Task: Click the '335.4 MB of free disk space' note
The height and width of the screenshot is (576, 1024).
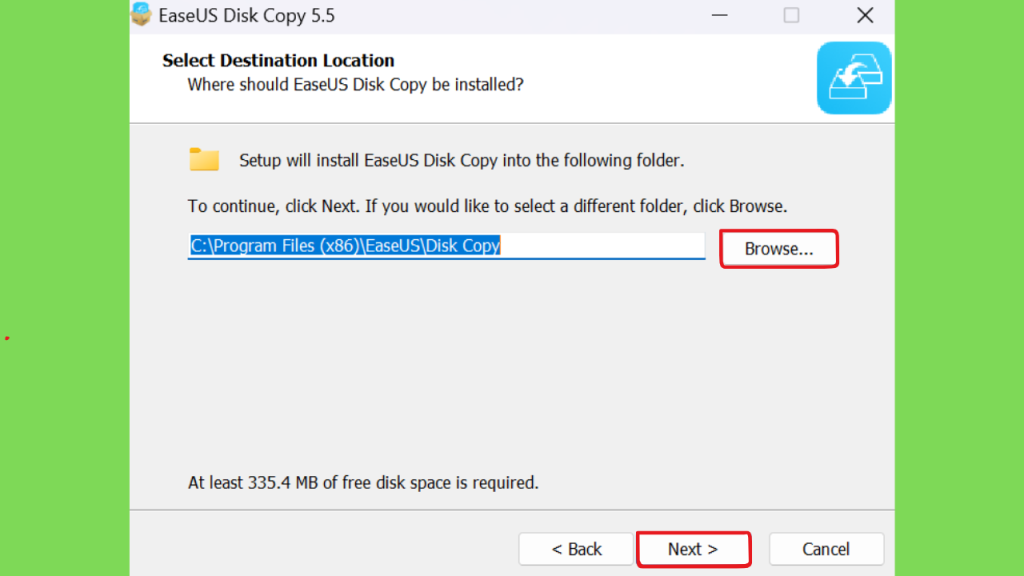Action: click(363, 483)
